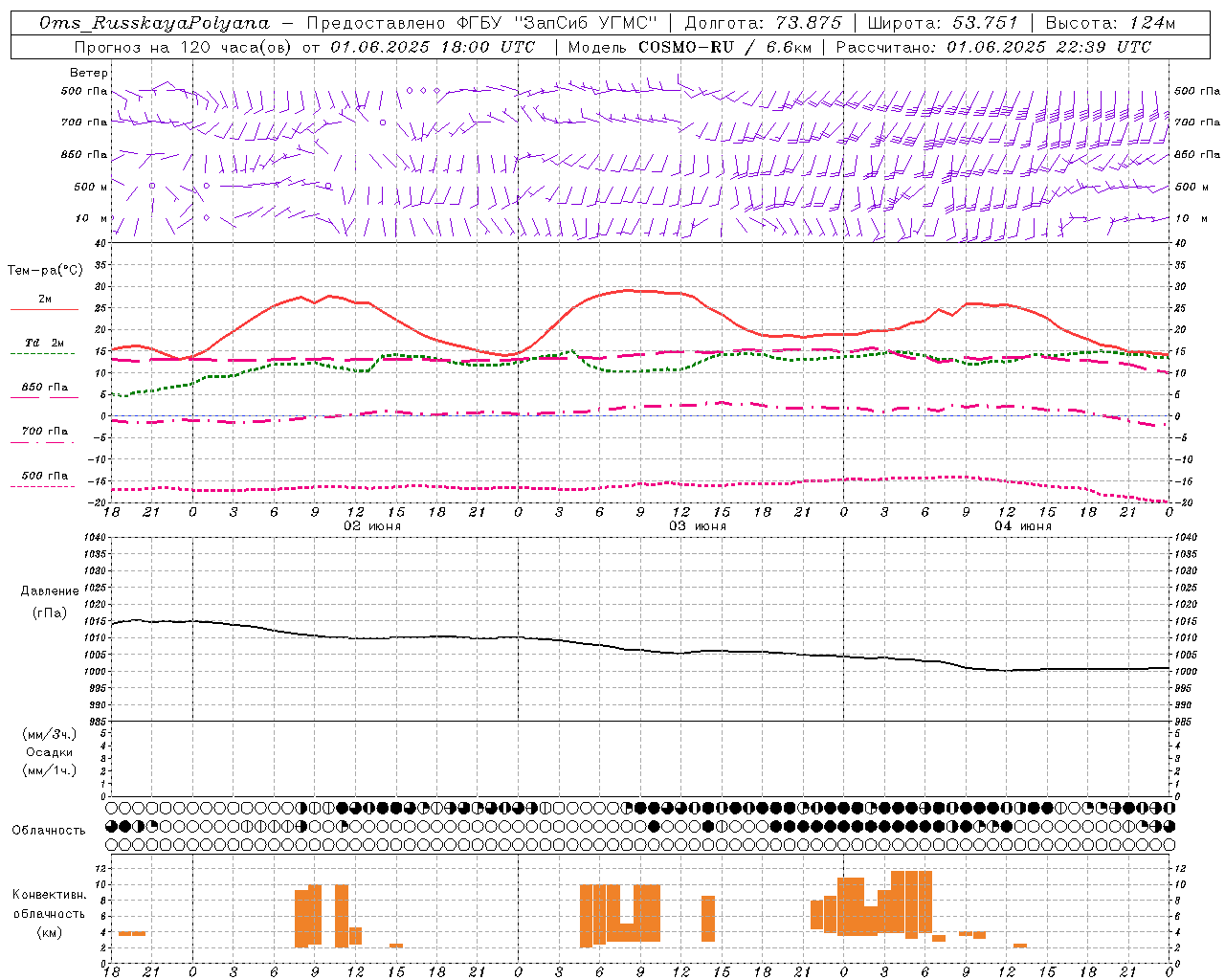The height and width of the screenshot is (980, 1225).
Task: Click the Ветер panel label
Action: pos(88,73)
